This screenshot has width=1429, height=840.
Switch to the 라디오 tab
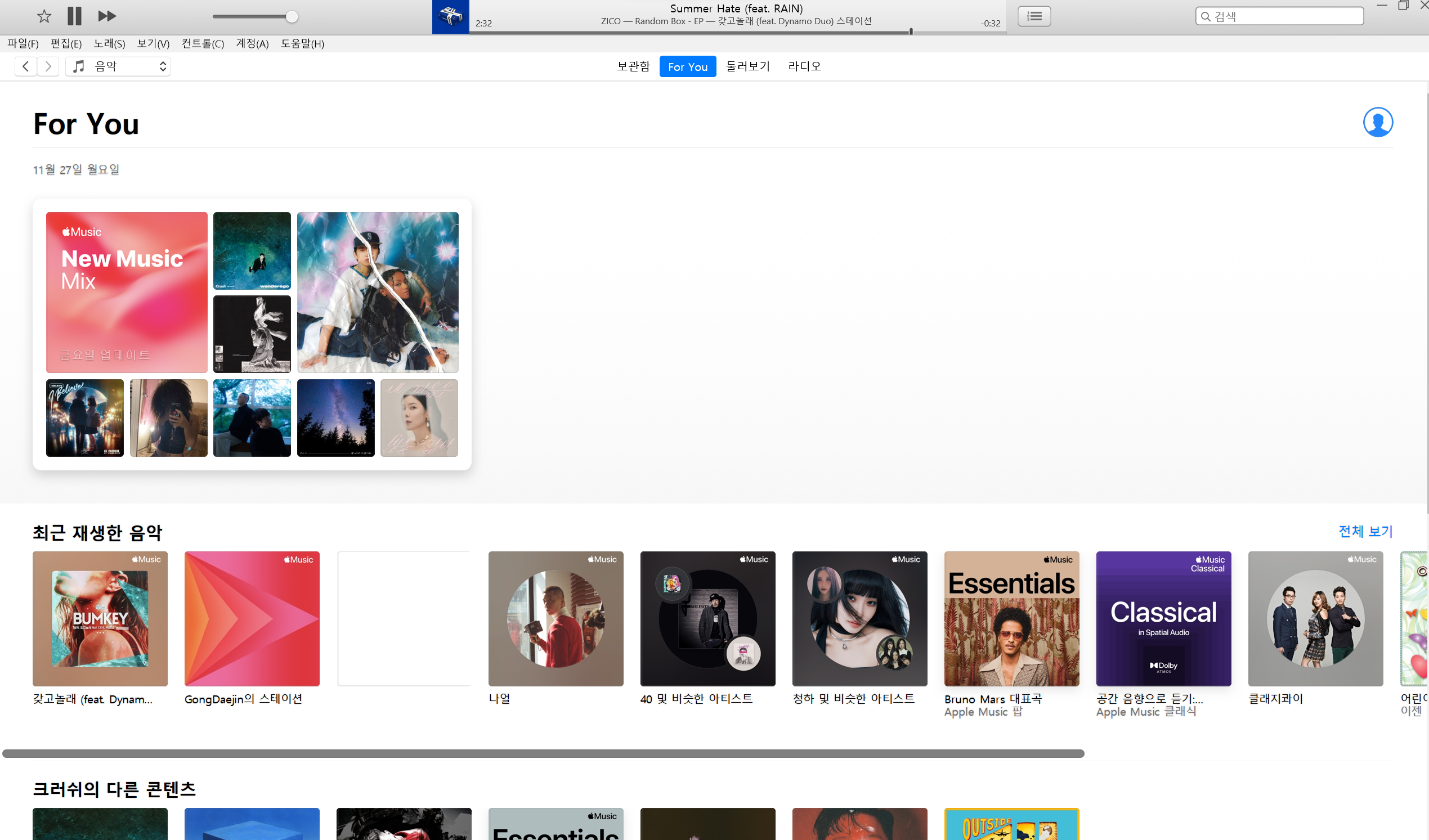(804, 66)
